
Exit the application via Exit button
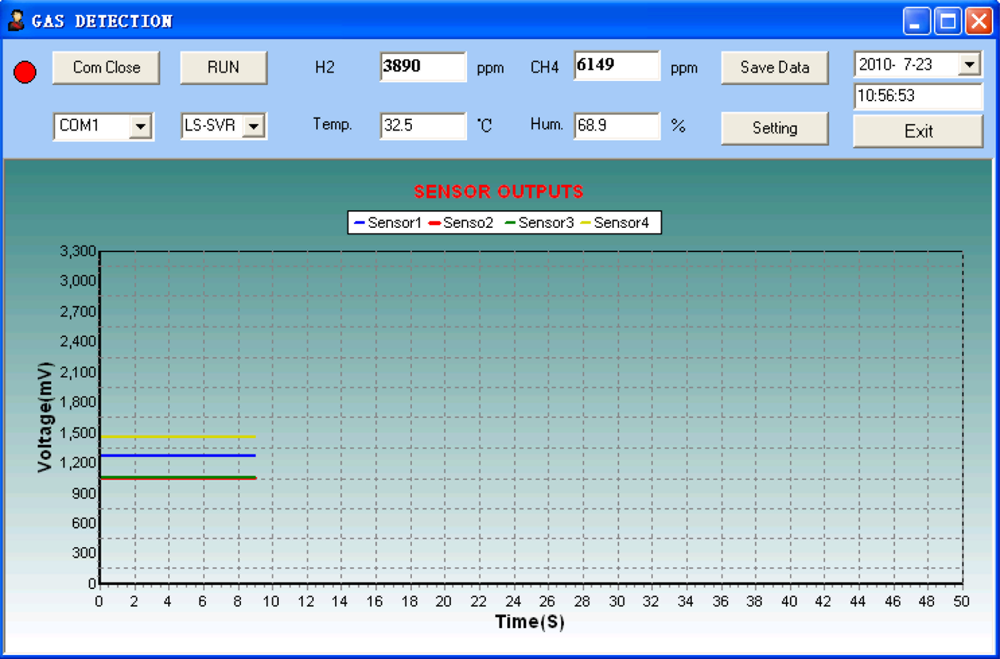(x=917, y=131)
